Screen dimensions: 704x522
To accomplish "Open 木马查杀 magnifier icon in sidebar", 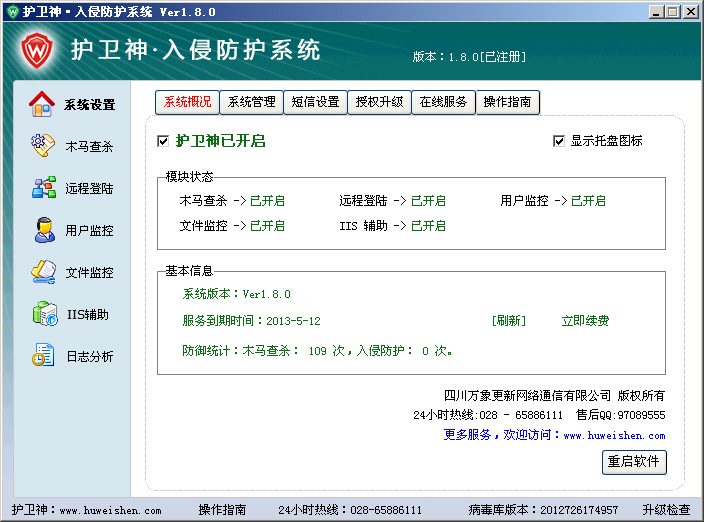I will click(x=42, y=146).
